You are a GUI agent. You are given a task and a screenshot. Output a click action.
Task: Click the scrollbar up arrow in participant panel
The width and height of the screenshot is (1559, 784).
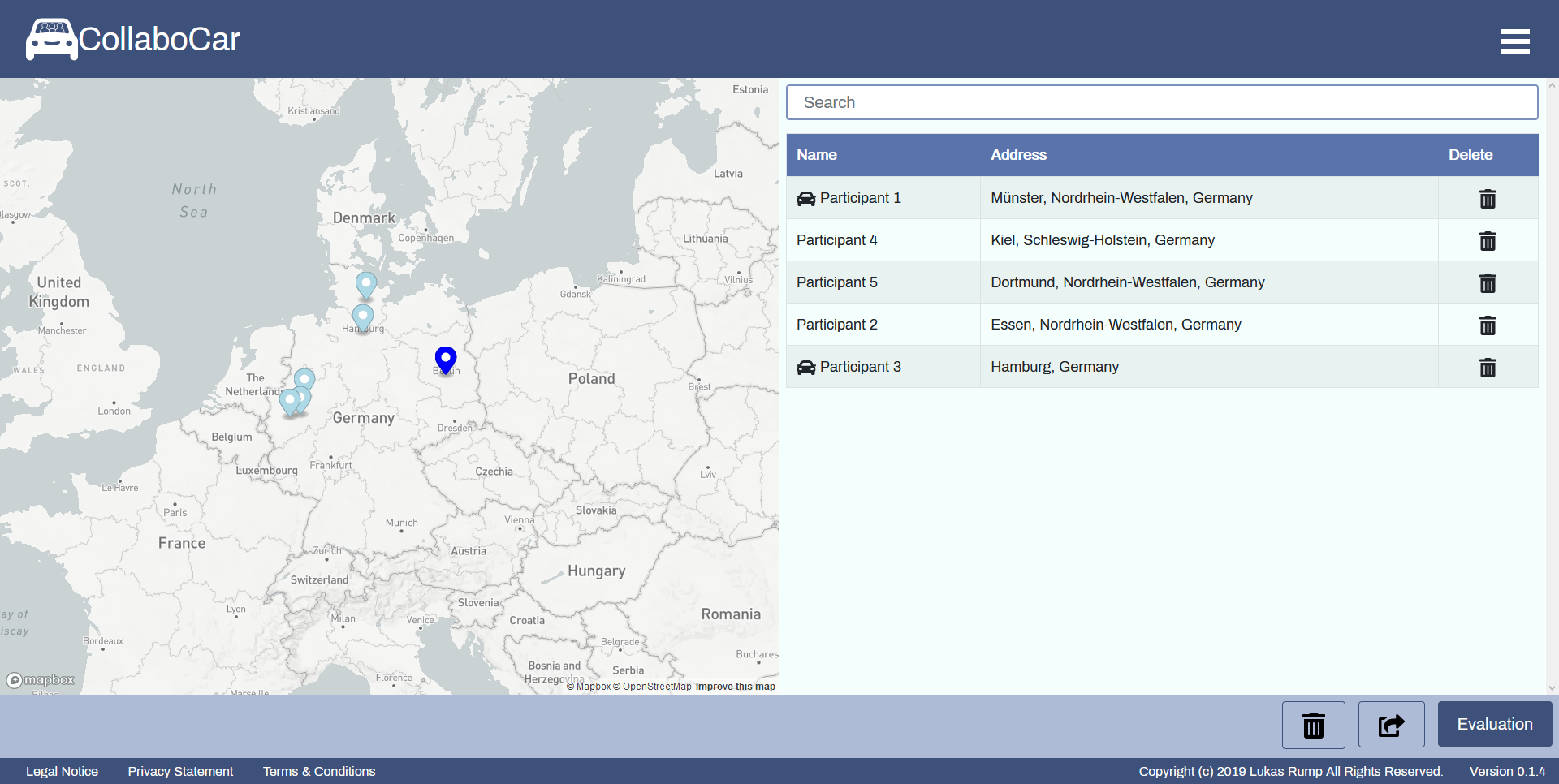[x=1552, y=85]
